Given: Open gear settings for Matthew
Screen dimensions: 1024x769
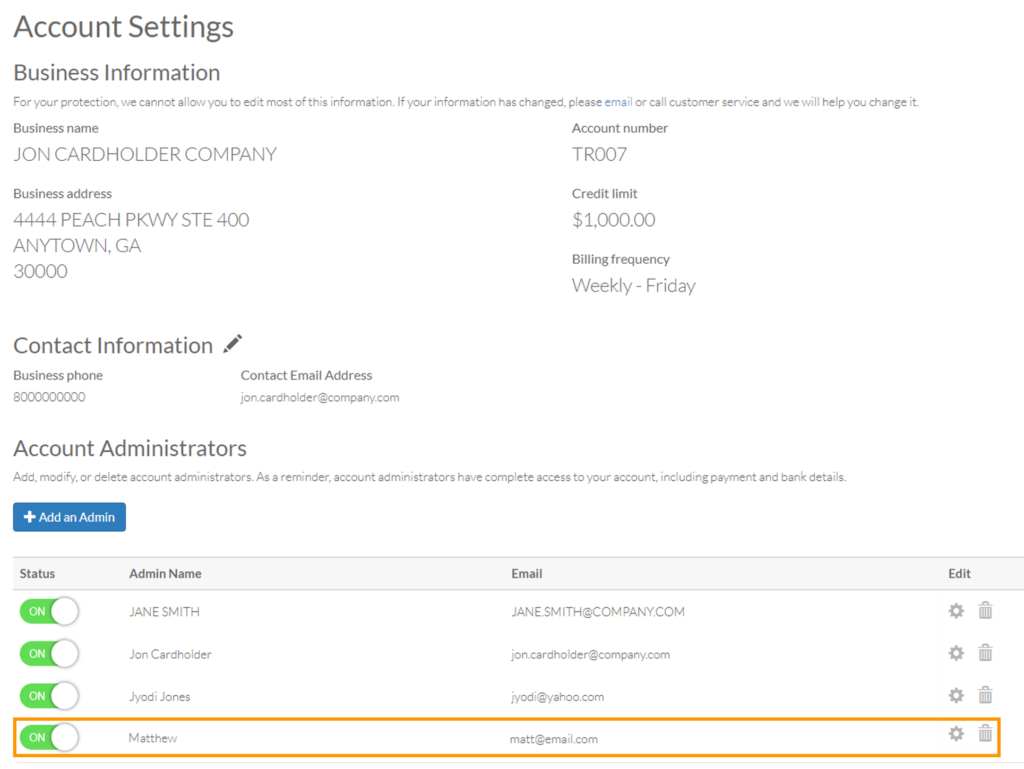Looking at the screenshot, I should tap(956, 734).
